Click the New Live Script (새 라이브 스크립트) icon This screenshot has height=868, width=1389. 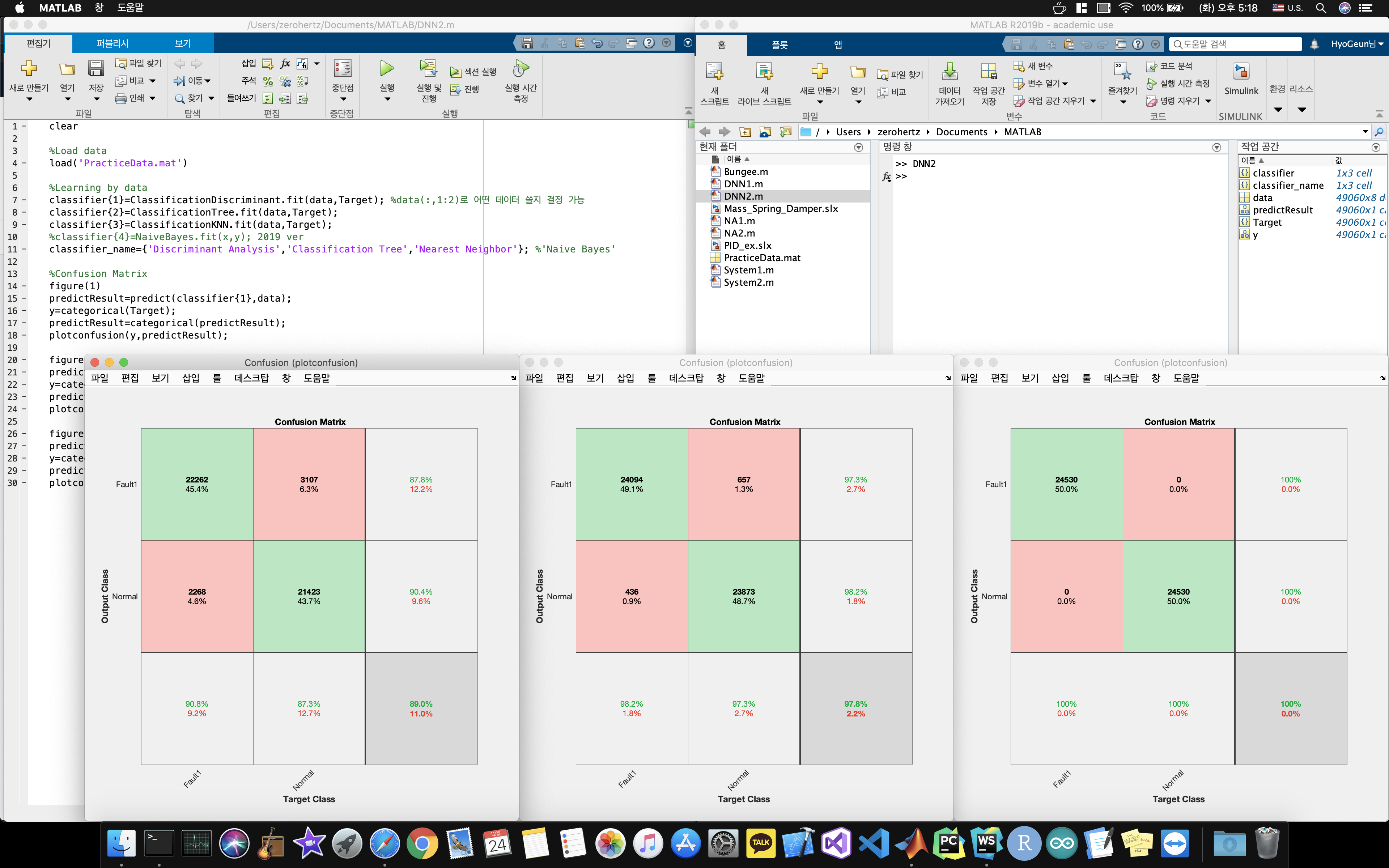click(765, 71)
